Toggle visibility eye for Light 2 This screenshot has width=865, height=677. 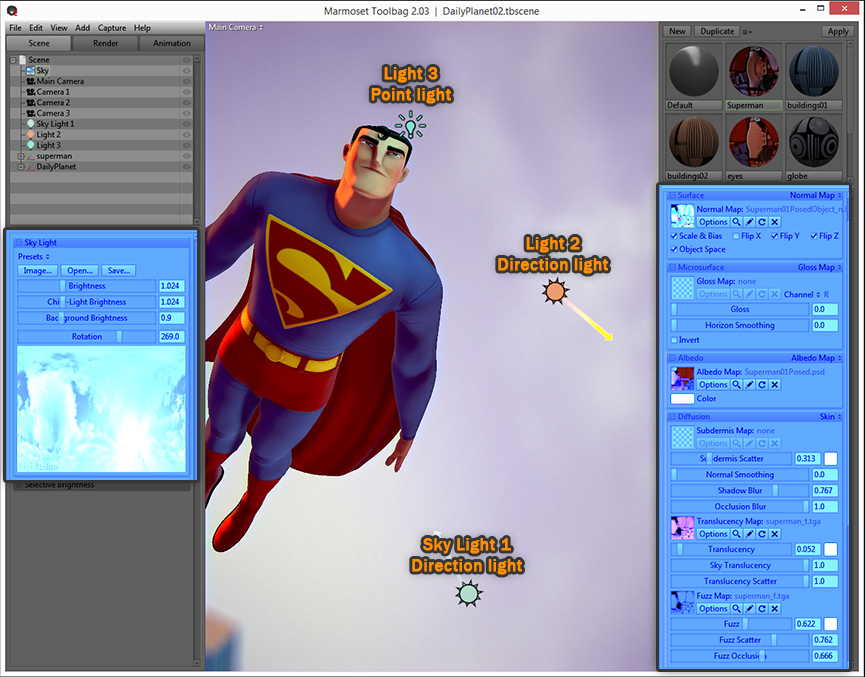(x=186, y=135)
